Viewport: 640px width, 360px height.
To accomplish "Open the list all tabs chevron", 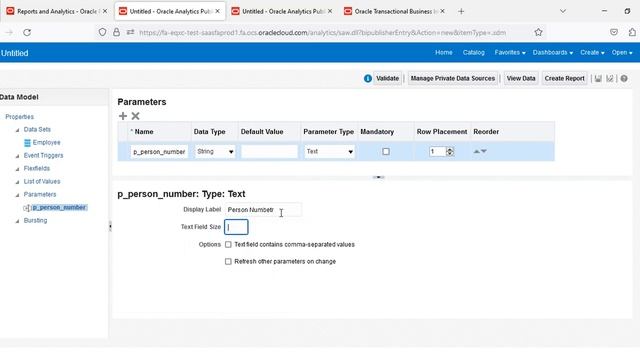I will point(563,11).
